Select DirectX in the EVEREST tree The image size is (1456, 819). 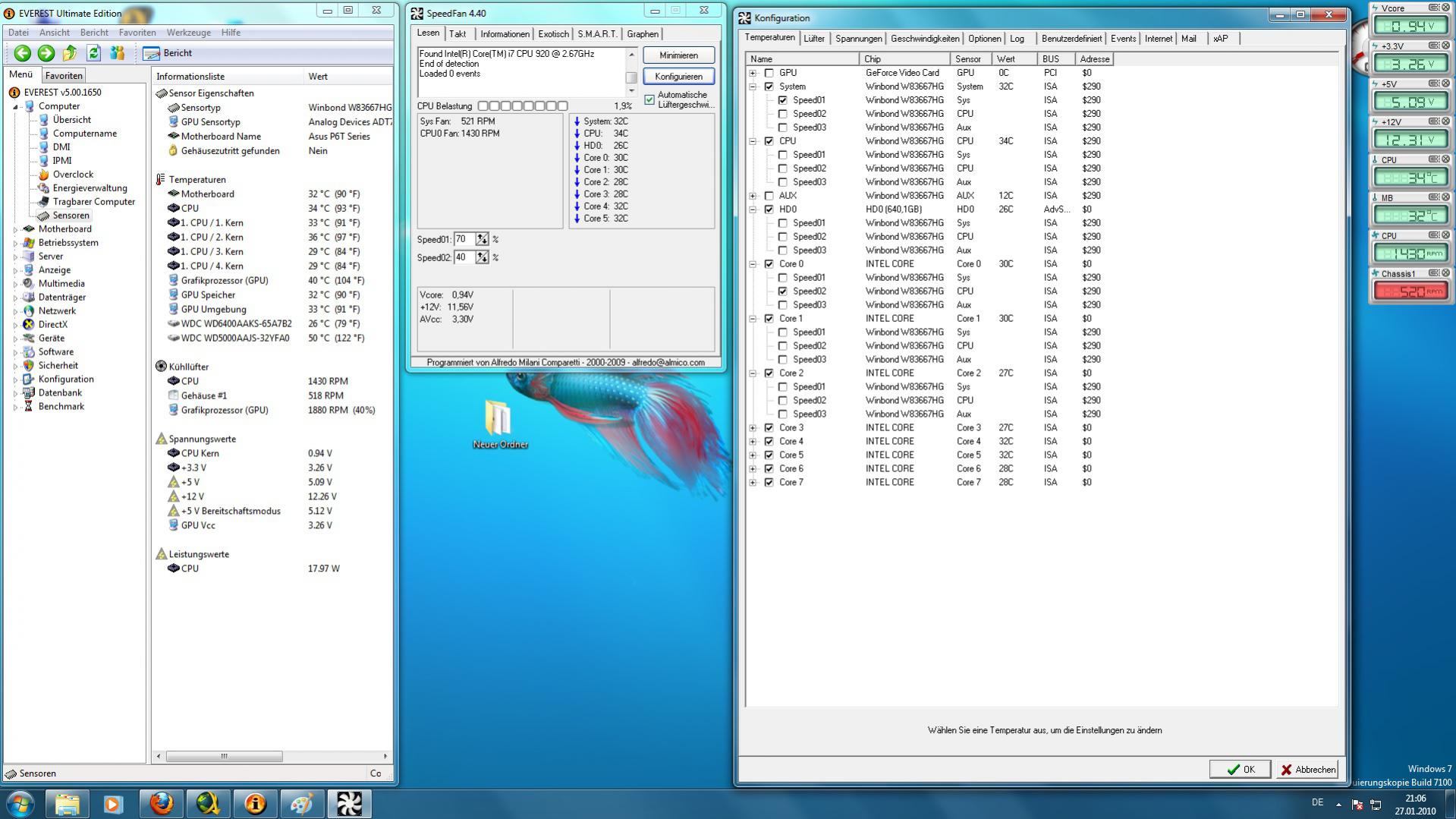[x=53, y=325]
